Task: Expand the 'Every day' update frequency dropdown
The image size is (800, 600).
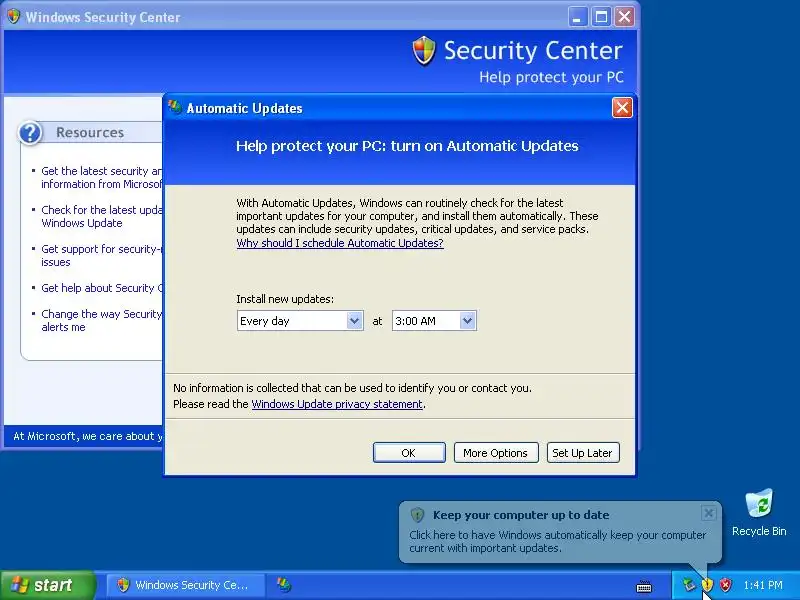Action: 354,321
